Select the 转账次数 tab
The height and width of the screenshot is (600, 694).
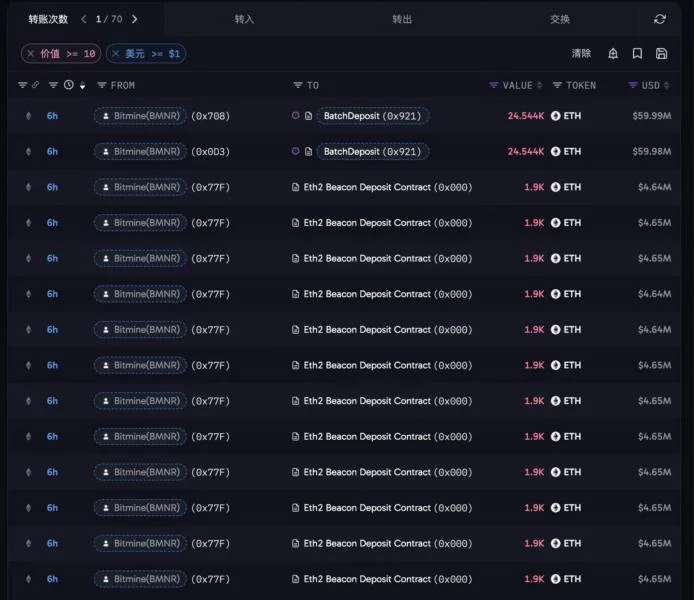(x=48, y=19)
